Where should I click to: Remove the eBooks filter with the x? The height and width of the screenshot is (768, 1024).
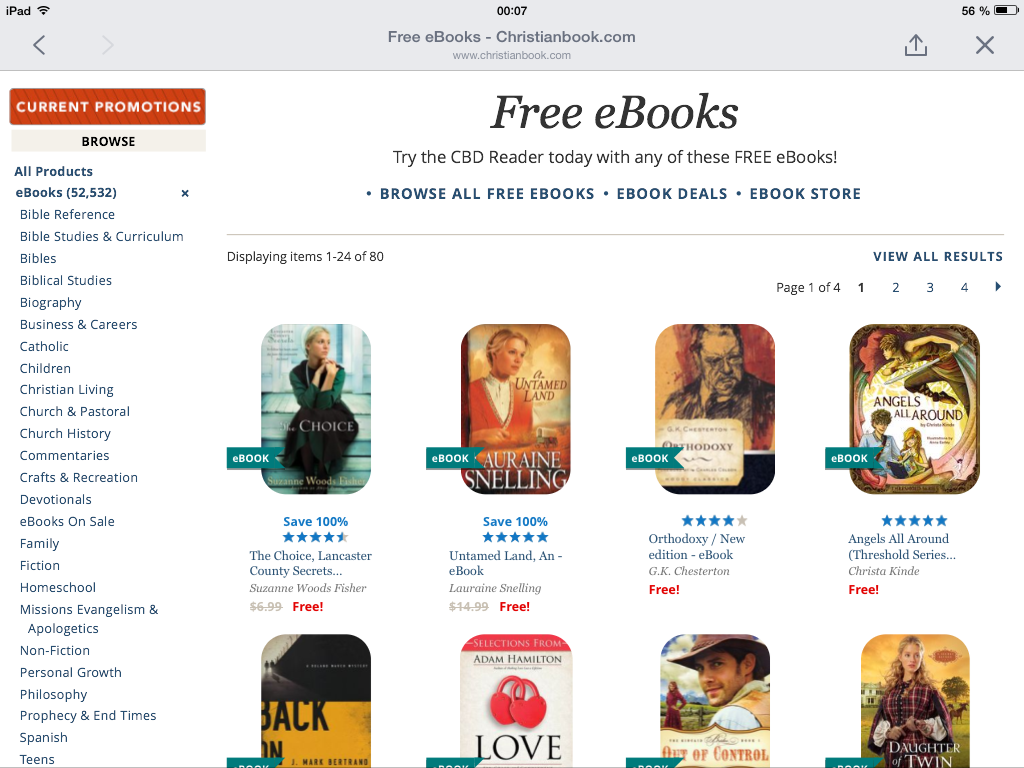[x=185, y=193]
